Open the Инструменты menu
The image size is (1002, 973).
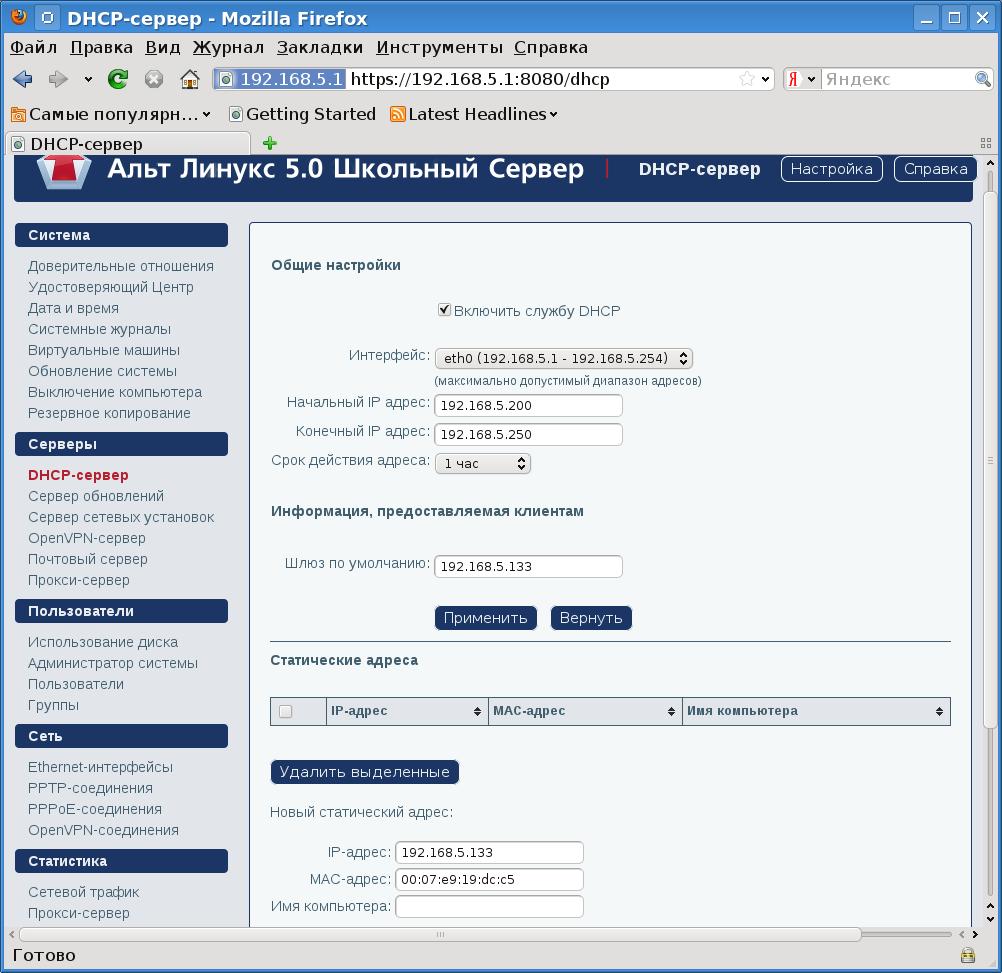tap(439, 47)
